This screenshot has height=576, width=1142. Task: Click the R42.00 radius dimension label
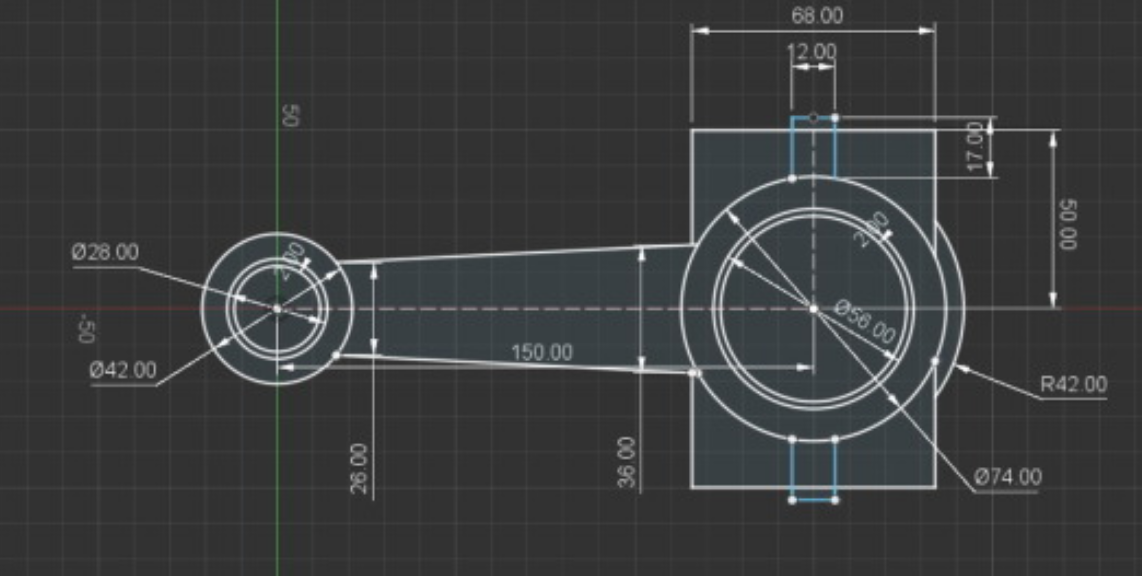(1073, 385)
